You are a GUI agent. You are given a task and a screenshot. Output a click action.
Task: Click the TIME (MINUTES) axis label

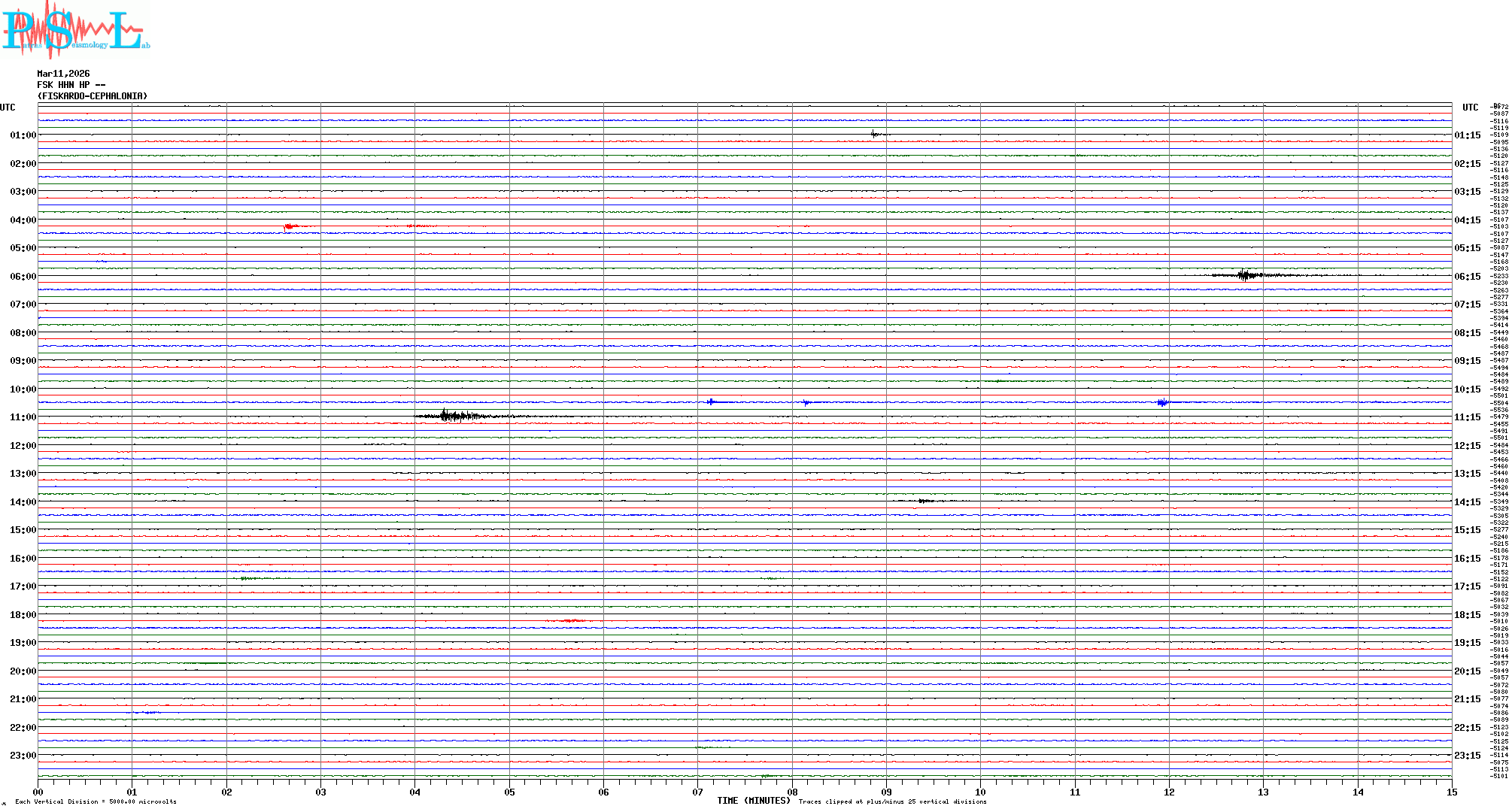pyautogui.click(x=753, y=801)
